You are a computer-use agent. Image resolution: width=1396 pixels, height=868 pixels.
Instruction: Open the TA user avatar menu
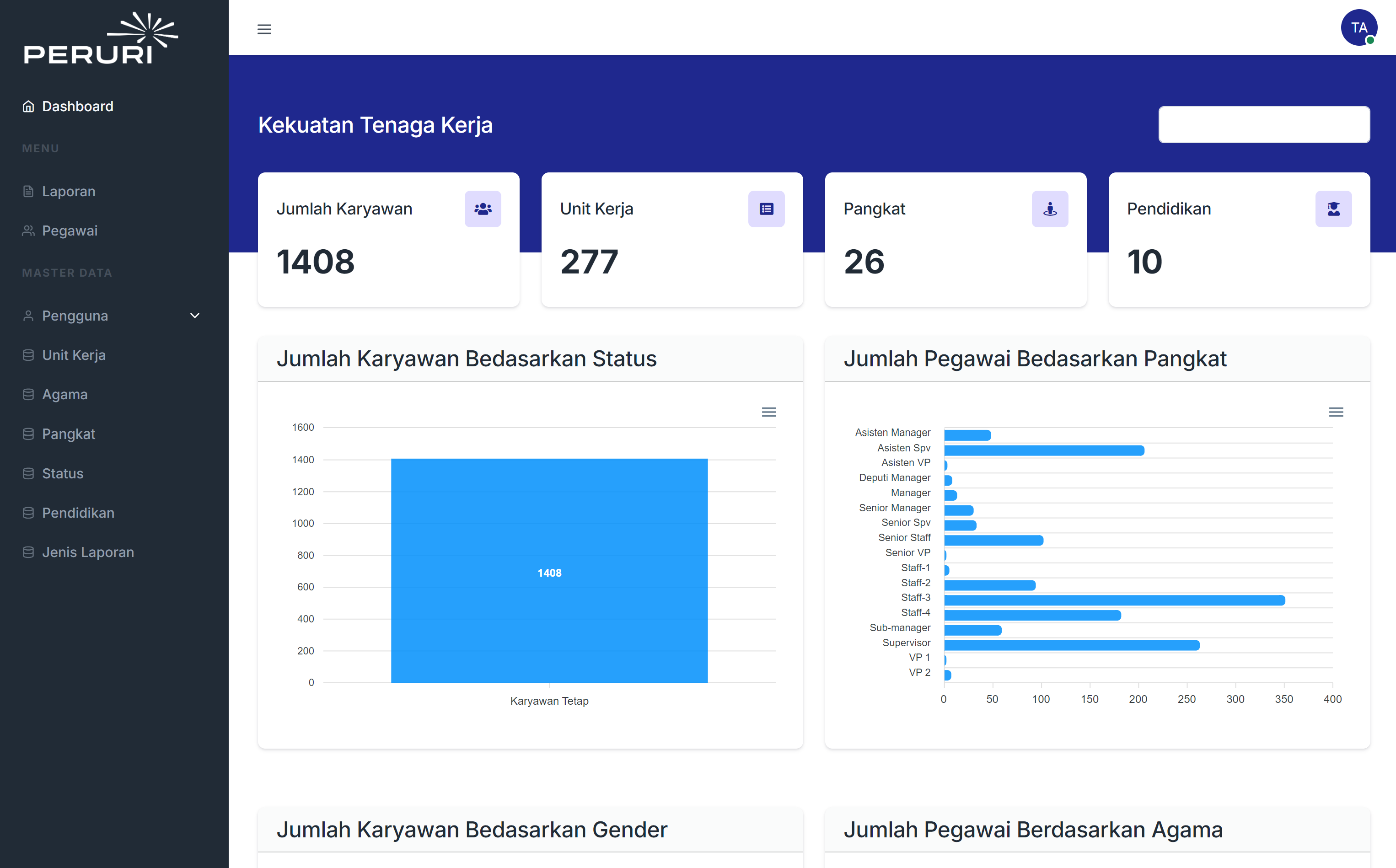tap(1358, 27)
